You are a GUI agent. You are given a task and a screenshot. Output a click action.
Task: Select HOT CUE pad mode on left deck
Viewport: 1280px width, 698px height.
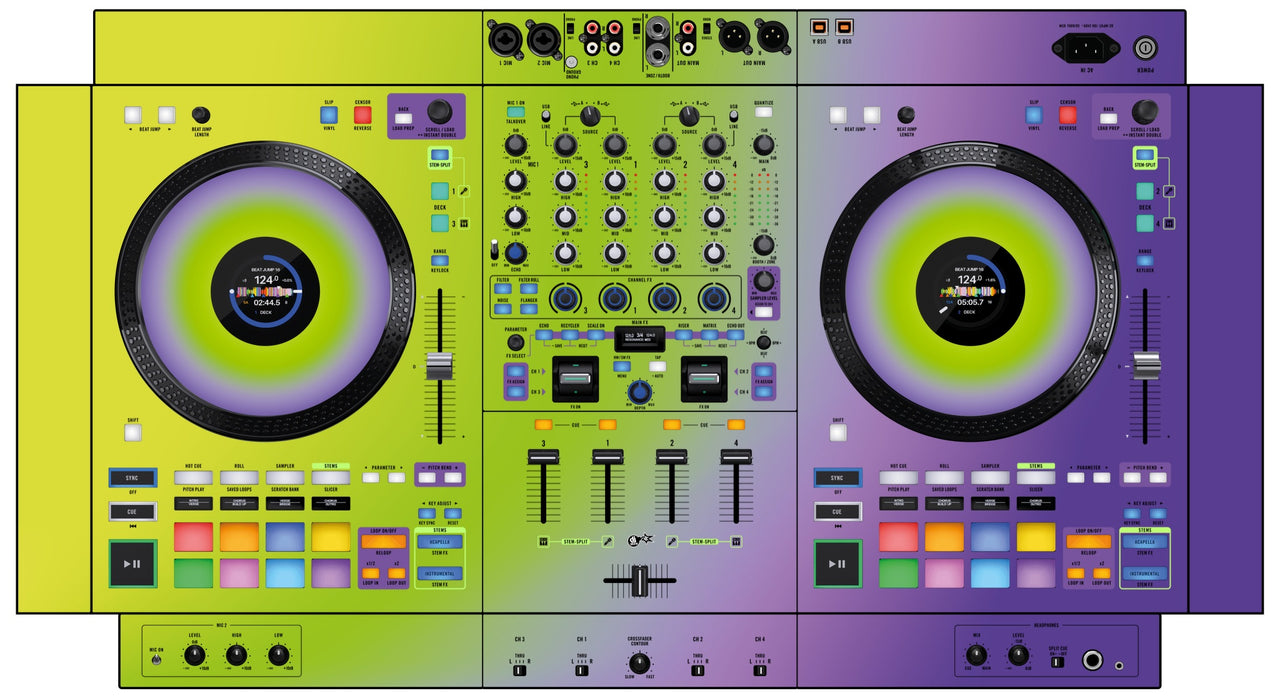pos(193,478)
